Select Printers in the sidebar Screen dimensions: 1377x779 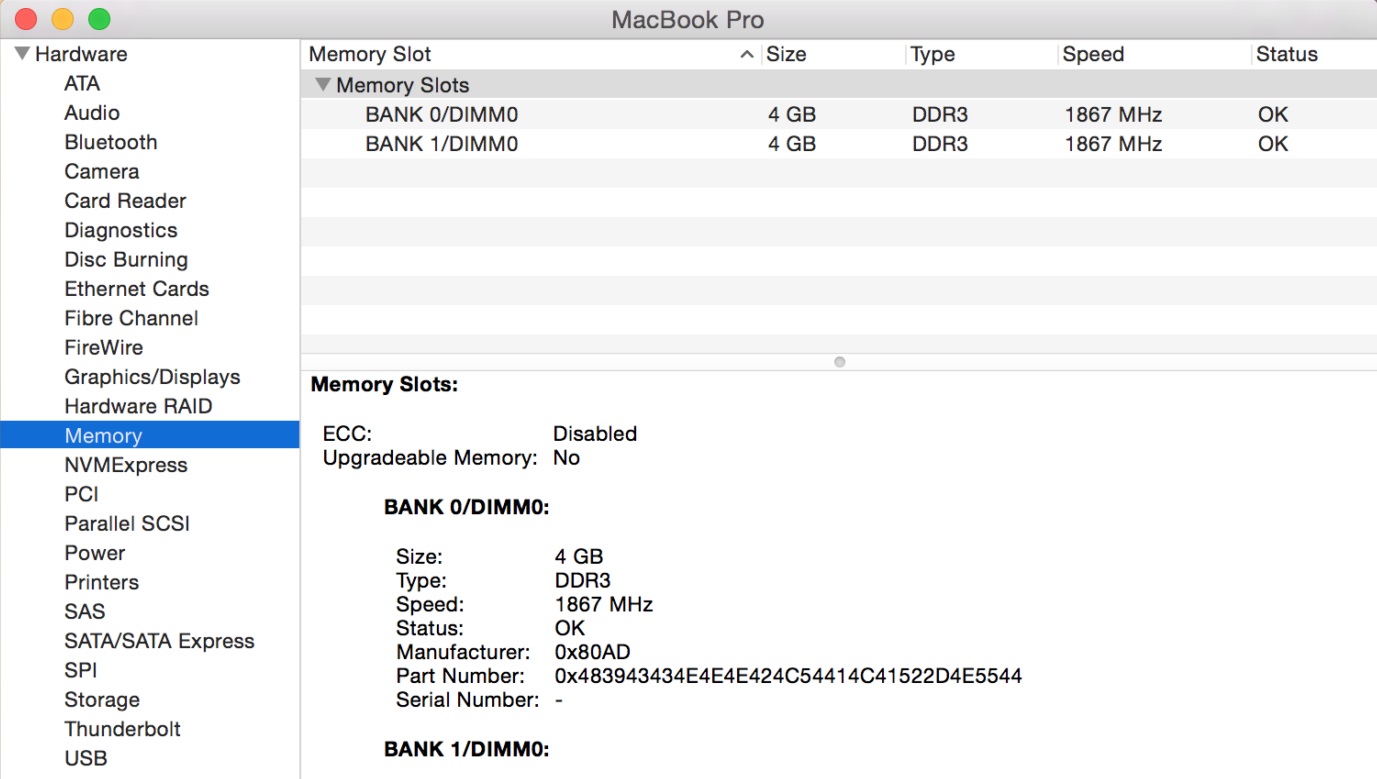101,582
